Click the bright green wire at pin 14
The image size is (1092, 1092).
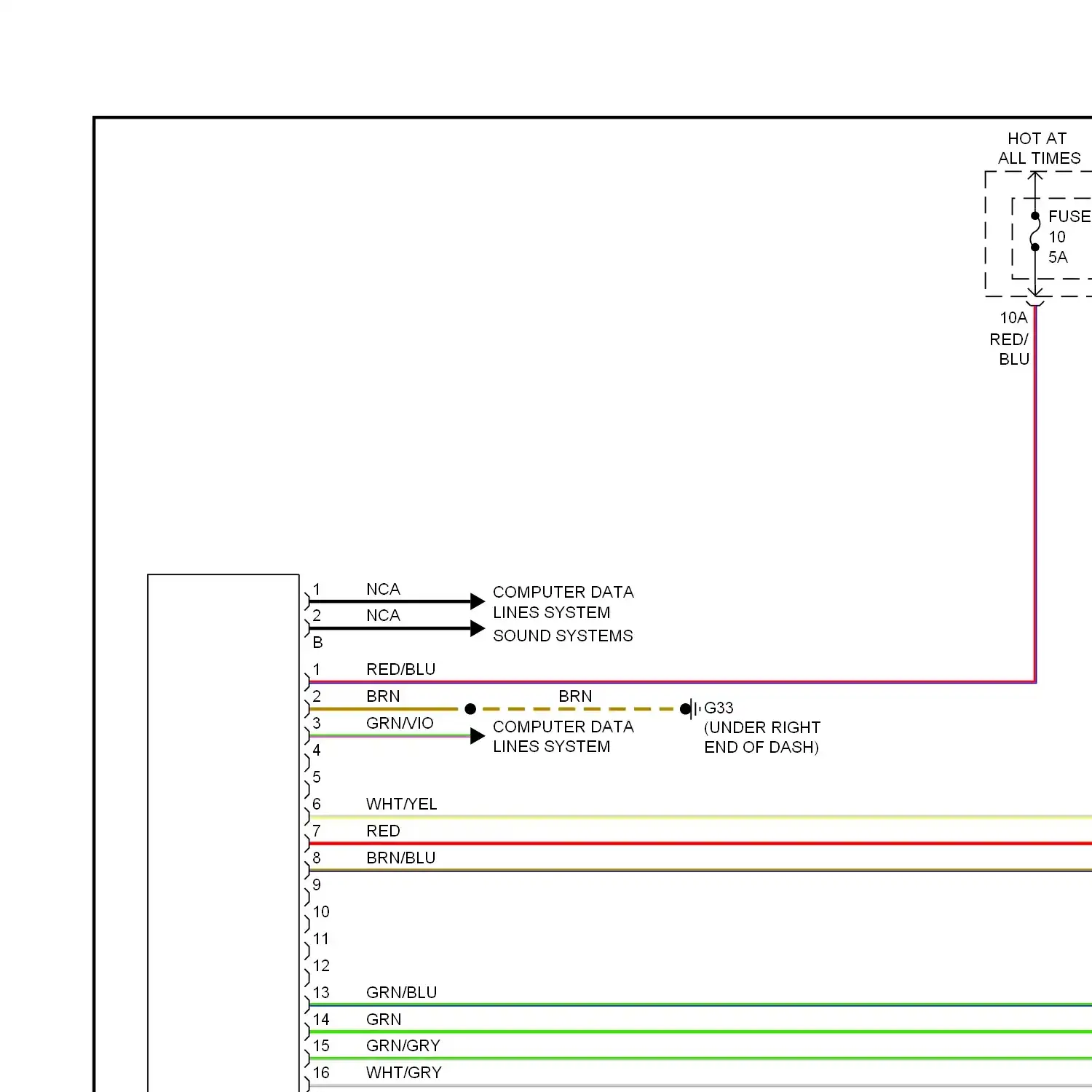click(x=700, y=1032)
